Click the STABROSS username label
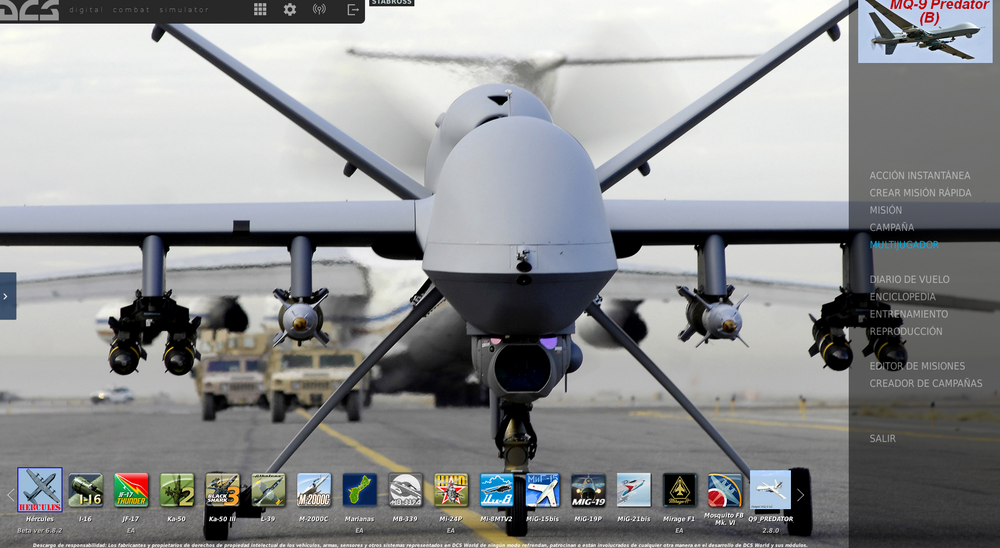Image resolution: width=1000 pixels, height=548 pixels. pyautogui.click(x=392, y=3)
